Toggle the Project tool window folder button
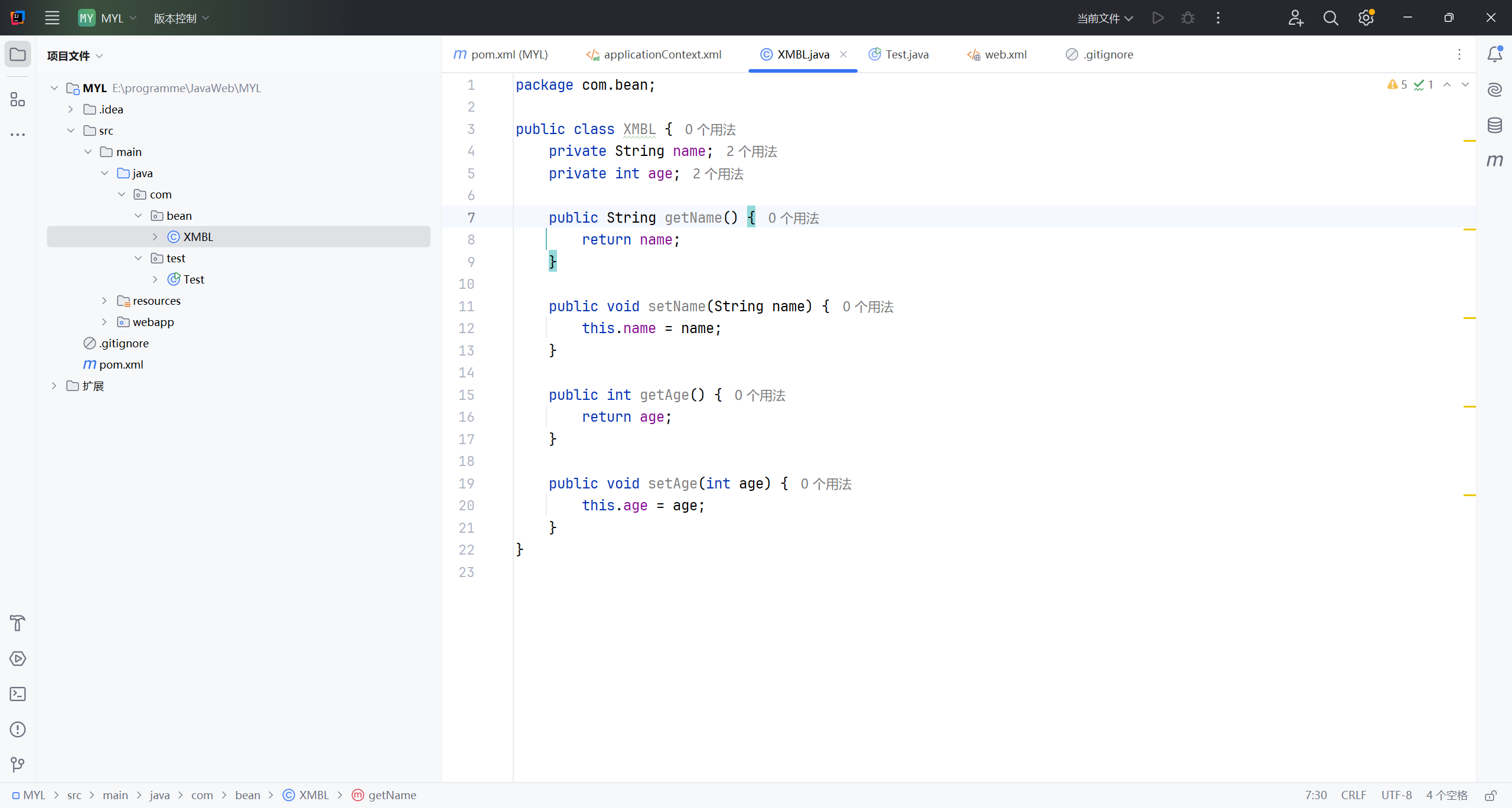1512x808 pixels. click(x=18, y=54)
